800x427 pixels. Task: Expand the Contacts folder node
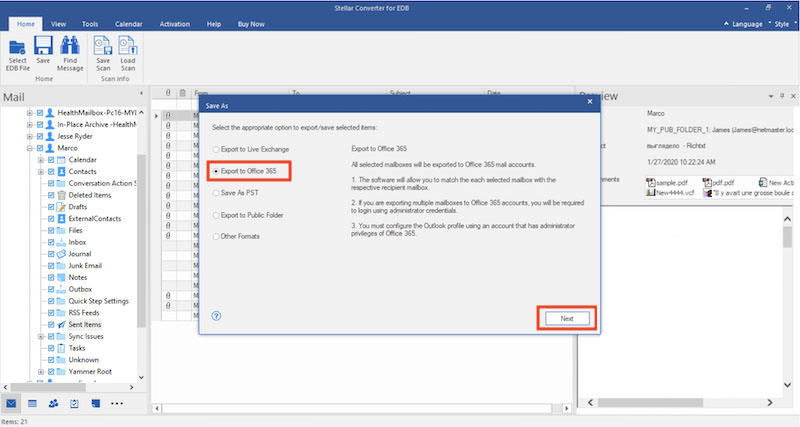click(41, 171)
